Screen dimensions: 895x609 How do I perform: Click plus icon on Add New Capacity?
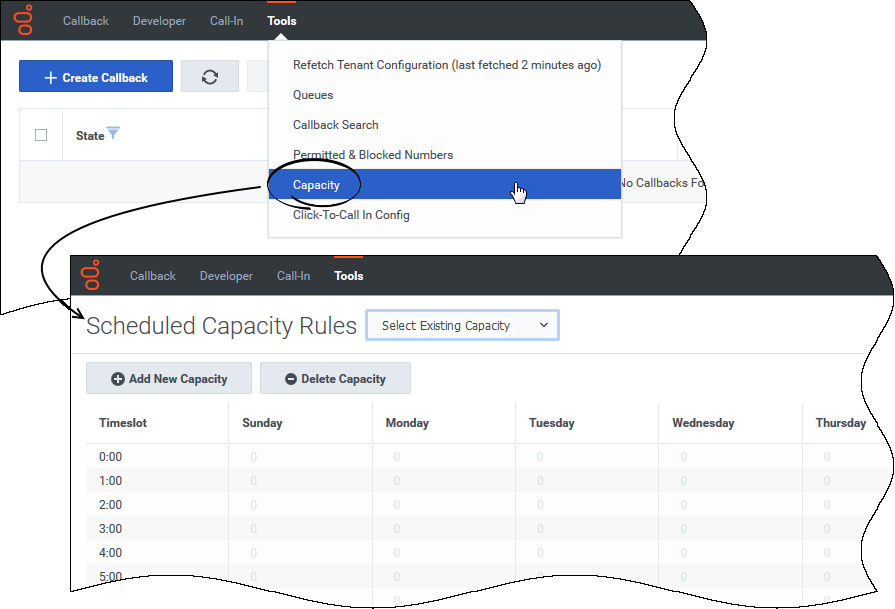(117, 379)
